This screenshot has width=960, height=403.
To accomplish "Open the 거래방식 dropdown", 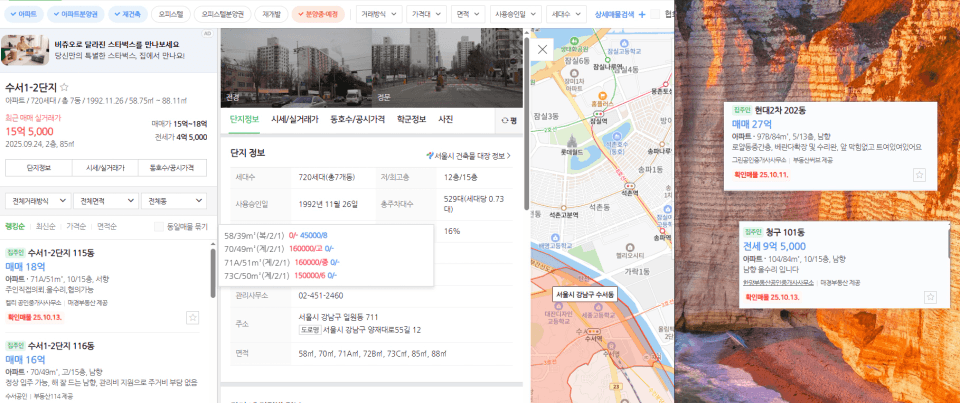I will coord(379,15).
